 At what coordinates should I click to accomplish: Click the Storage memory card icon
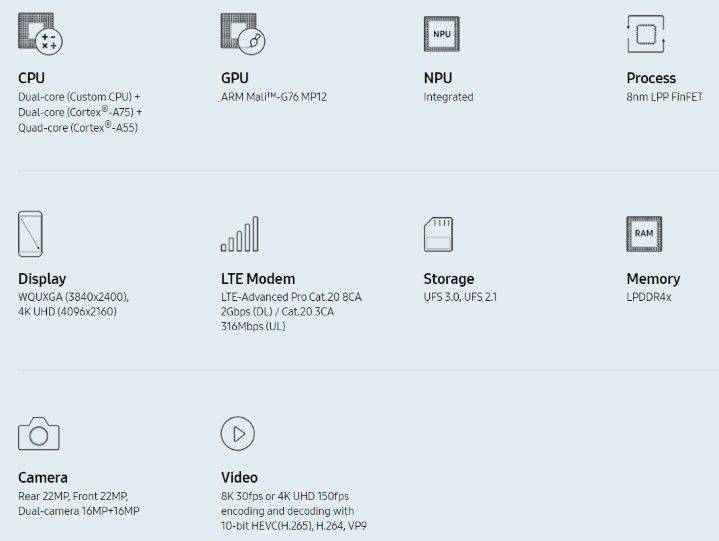440,234
